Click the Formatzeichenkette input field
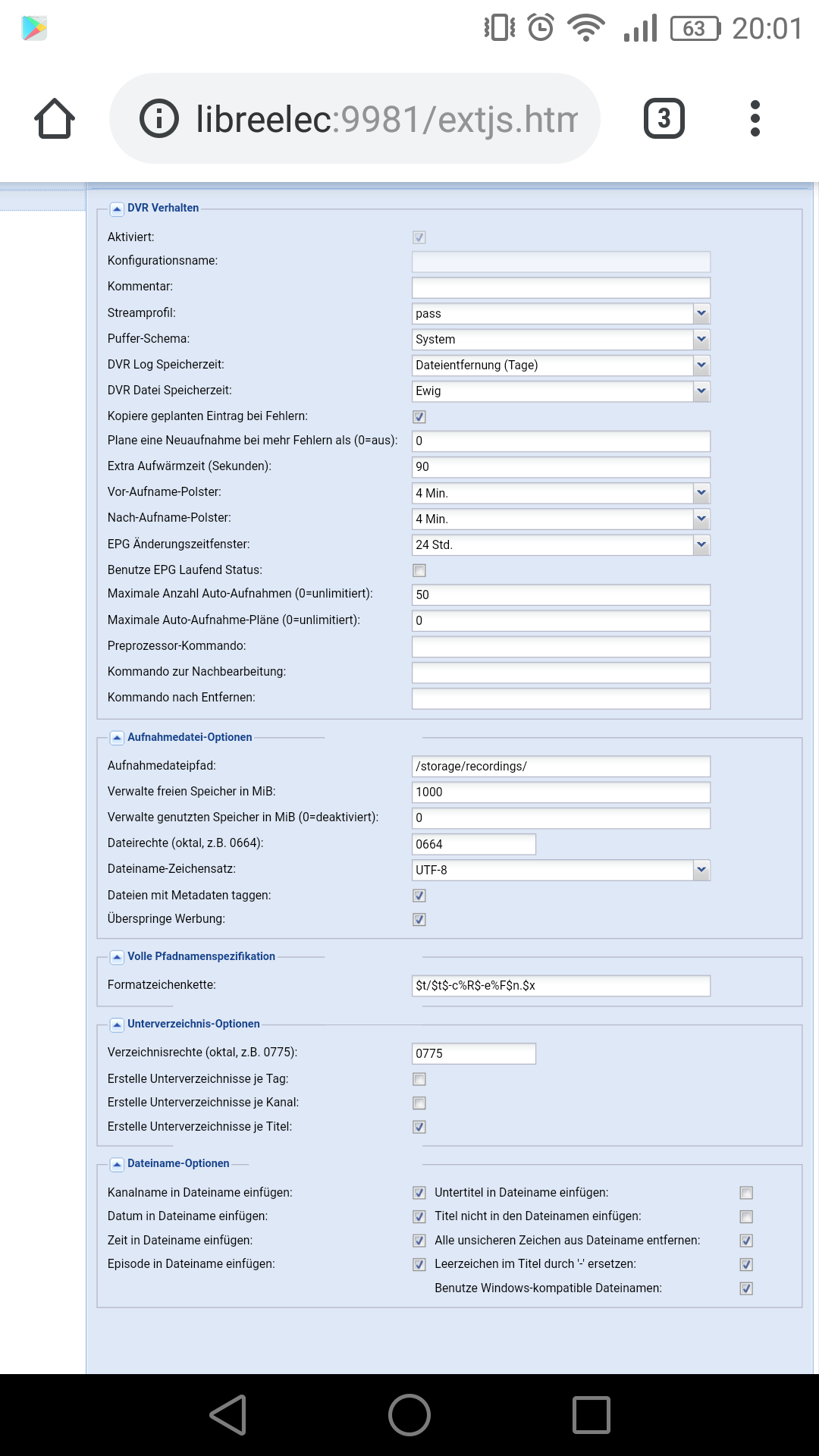This screenshot has height=1456, width=819. tap(561, 985)
